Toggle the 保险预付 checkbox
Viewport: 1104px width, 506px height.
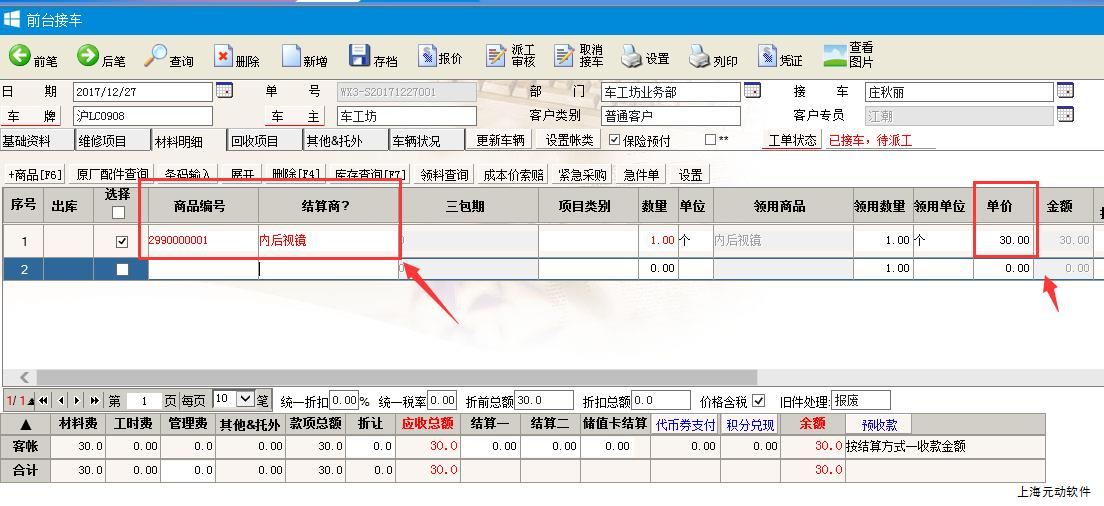[615, 140]
